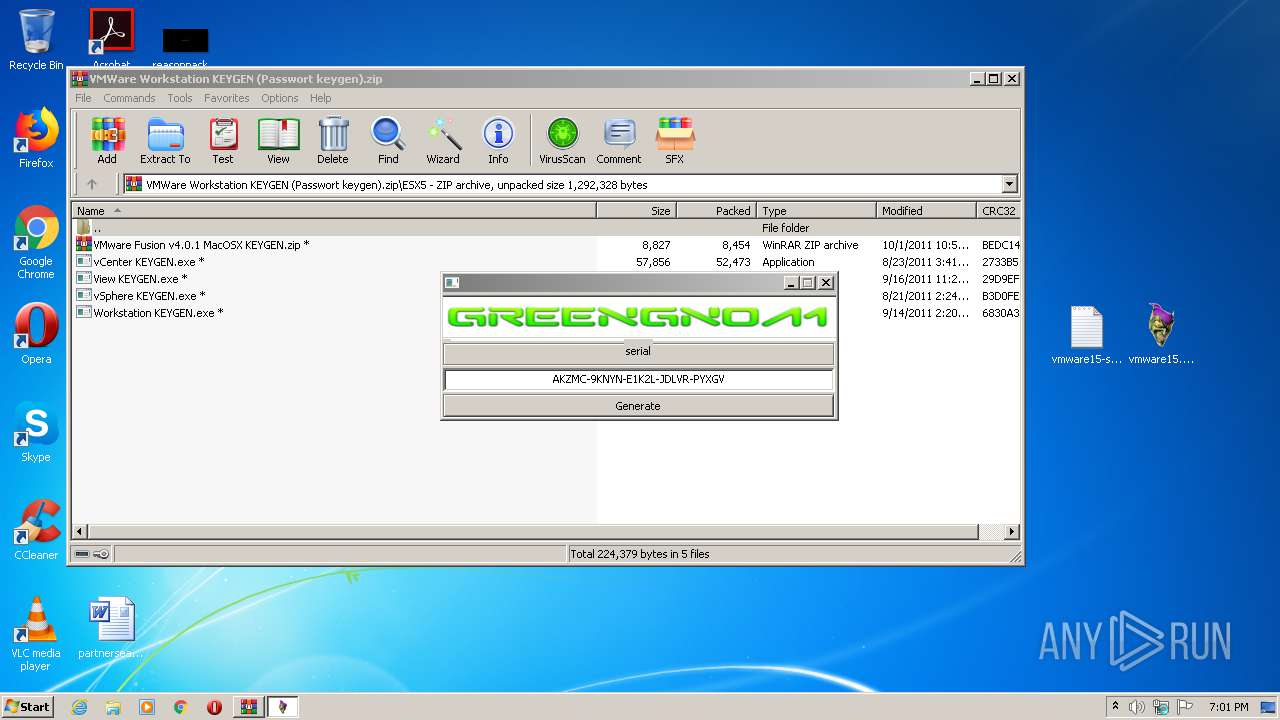Click the media player taskbar icon
The height and width of the screenshot is (720, 1280).
point(147,707)
